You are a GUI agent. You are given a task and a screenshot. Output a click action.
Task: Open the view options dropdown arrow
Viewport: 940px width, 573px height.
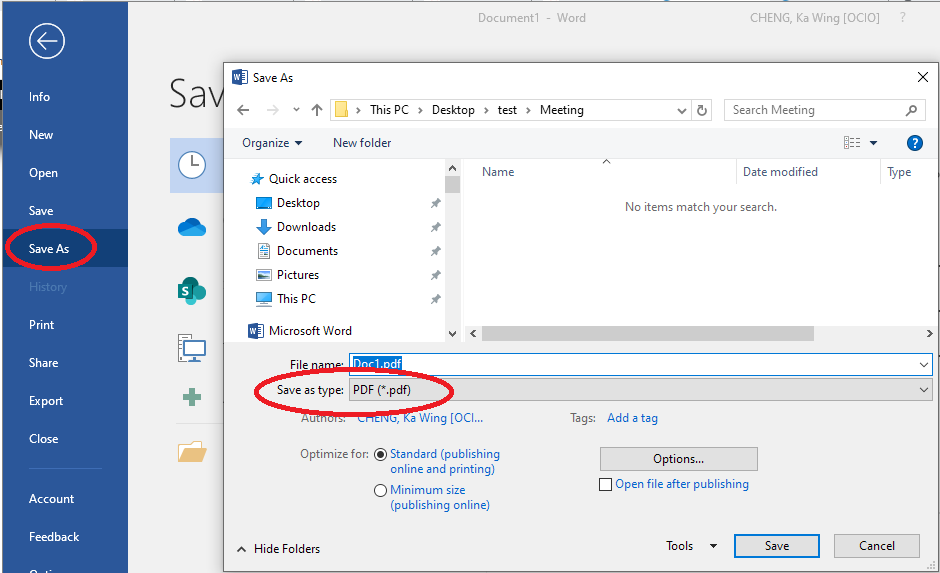pos(873,143)
